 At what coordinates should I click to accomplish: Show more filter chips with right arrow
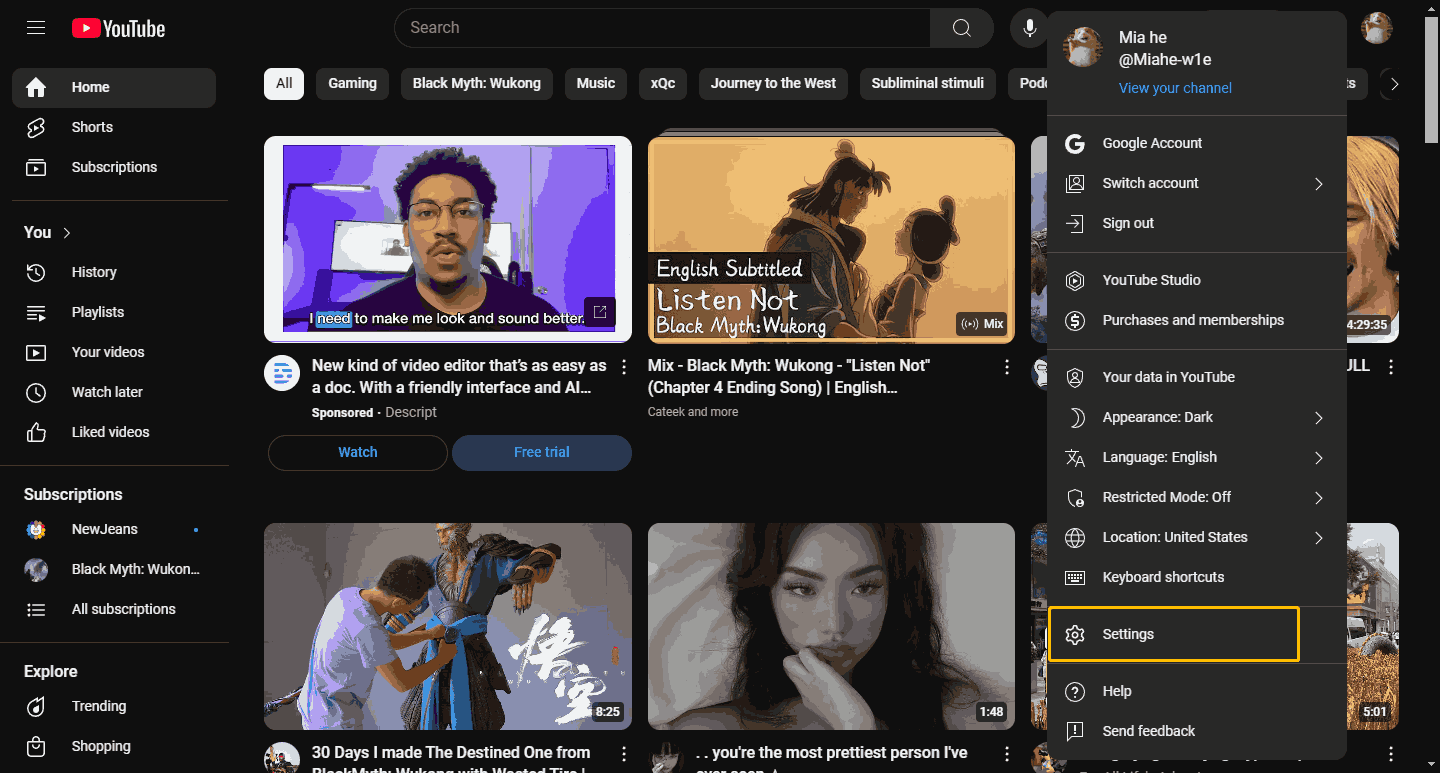tap(1394, 84)
